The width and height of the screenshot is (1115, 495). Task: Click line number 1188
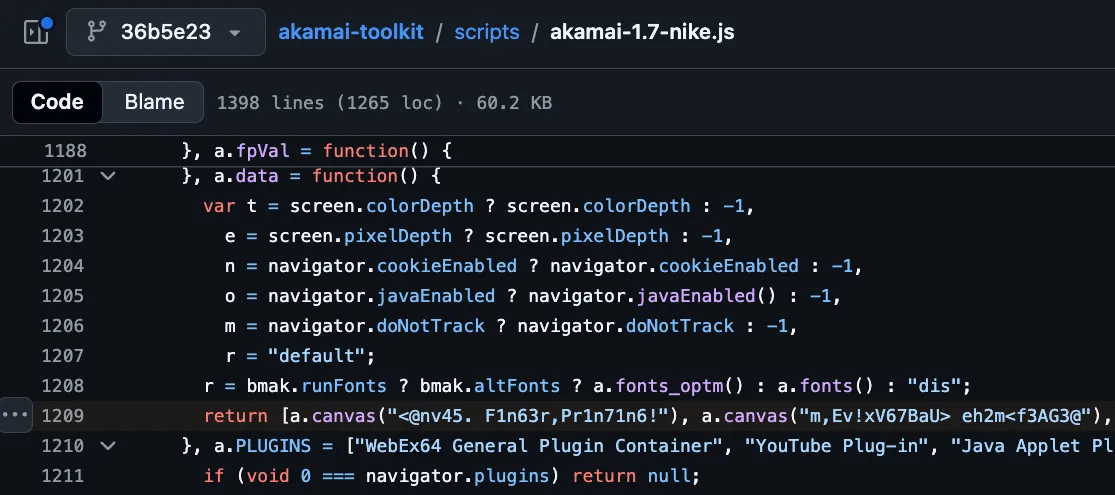[x=65, y=151]
